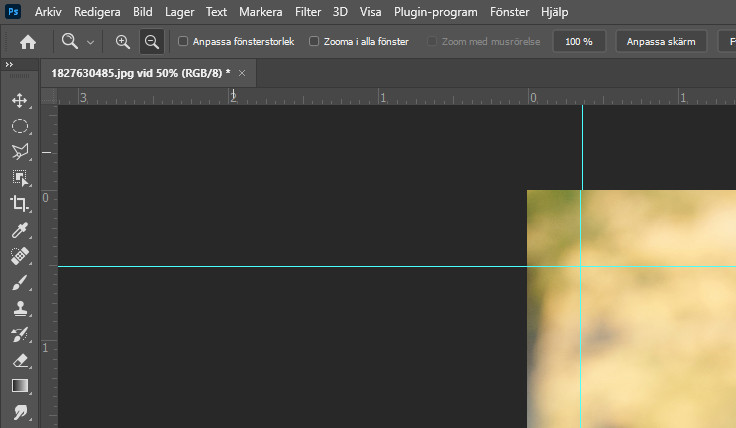
Task: Select the Eyedropper tool
Action: pos(20,230)
